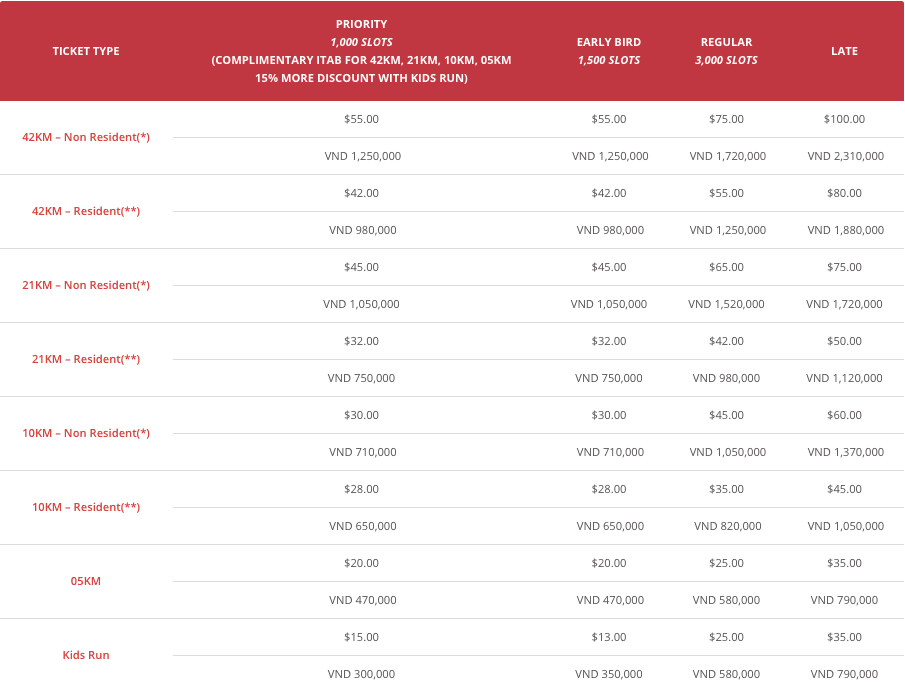Select $20.00 priority price for 05KM

[x=361, y=563]
